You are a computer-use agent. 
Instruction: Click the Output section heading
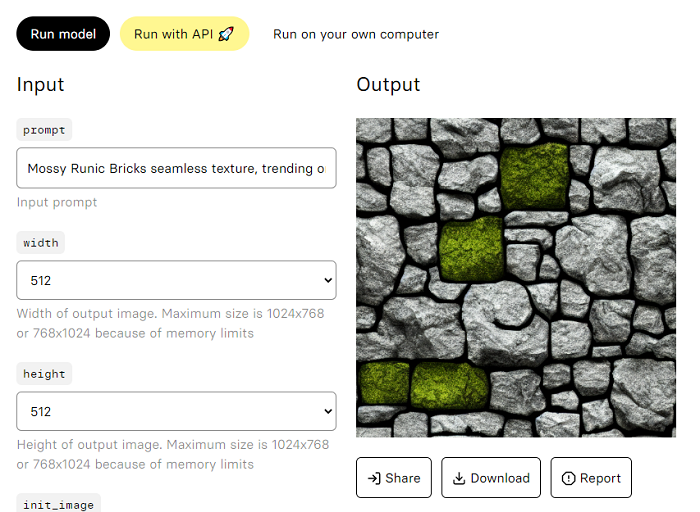point(388,85)
